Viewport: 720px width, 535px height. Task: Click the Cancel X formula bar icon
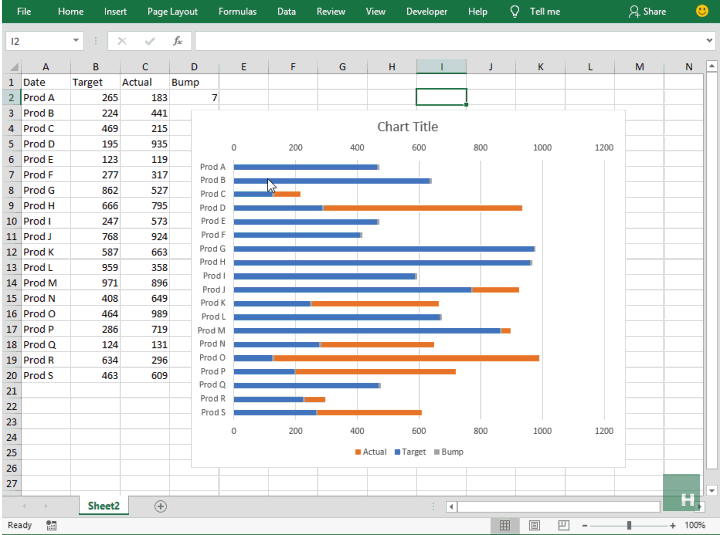(x=122, y=41)
